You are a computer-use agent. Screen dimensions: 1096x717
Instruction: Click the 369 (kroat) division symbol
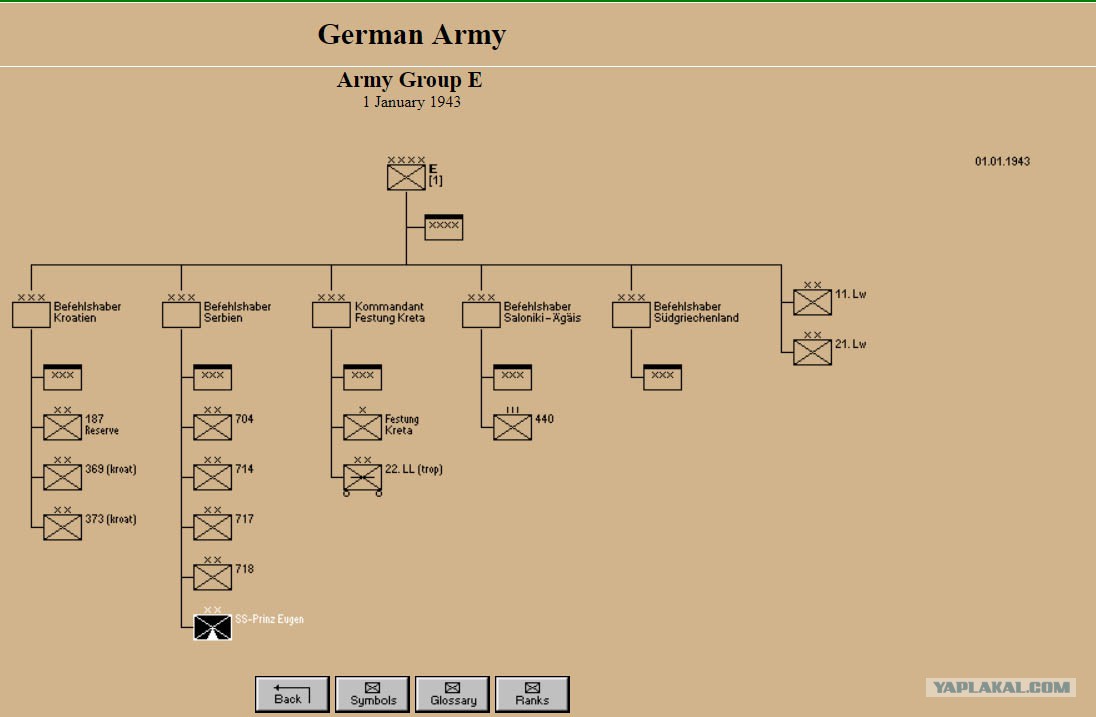click(x=63, y=477)
